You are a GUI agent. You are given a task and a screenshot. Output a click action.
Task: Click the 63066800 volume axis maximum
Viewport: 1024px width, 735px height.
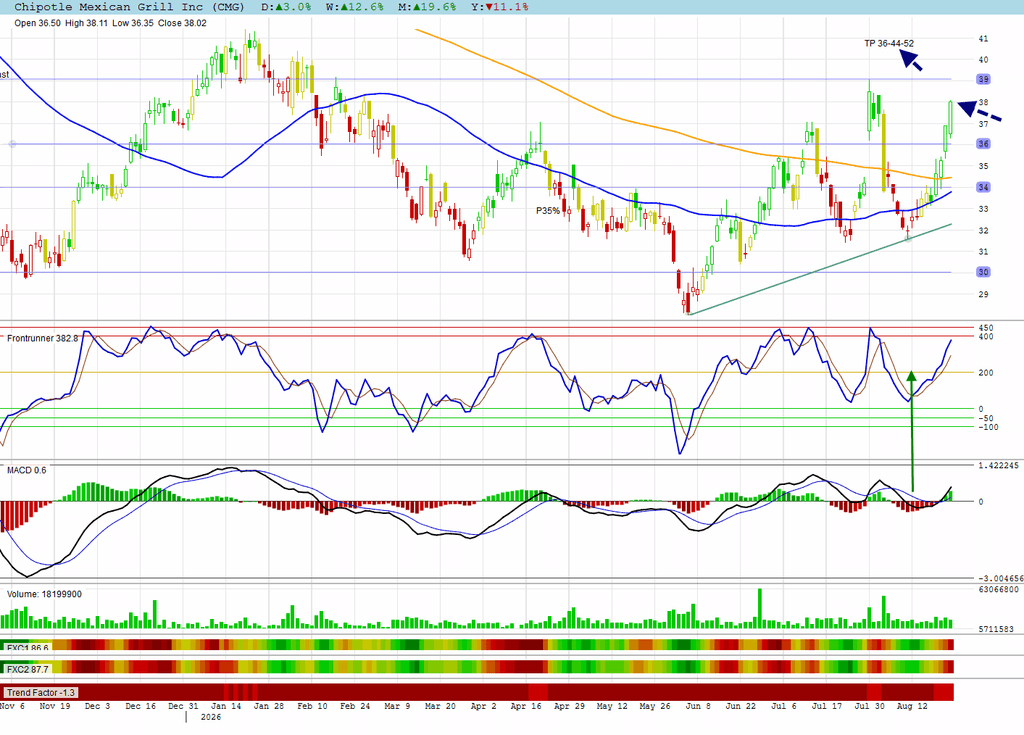(998, 589)
